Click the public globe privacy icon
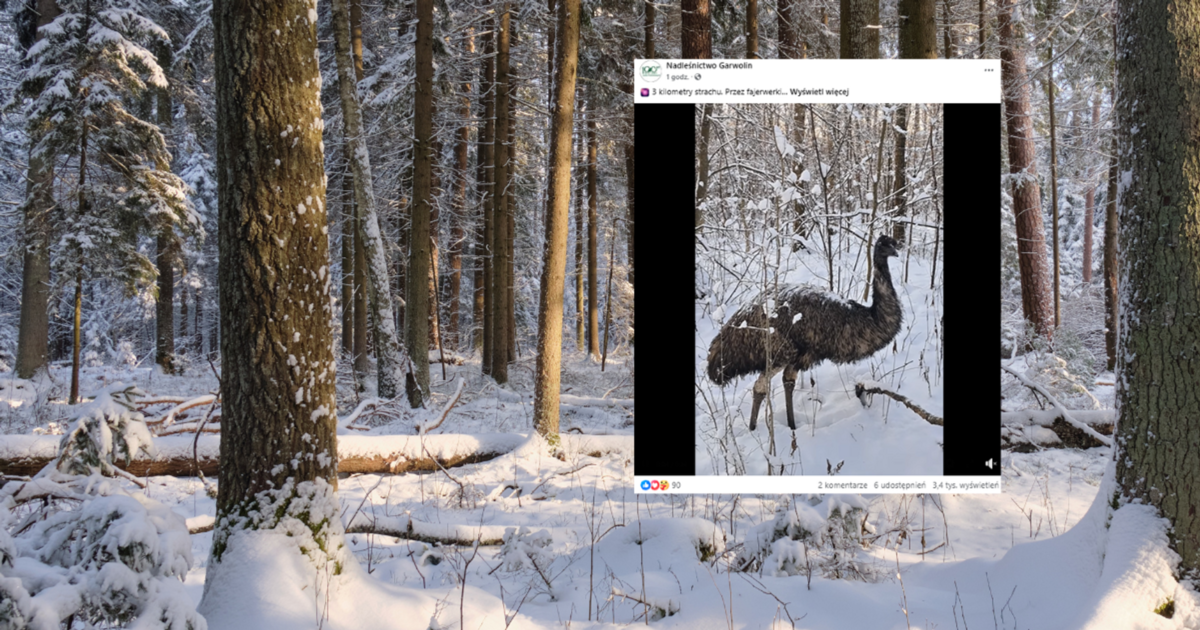 [x=698, y=77]
